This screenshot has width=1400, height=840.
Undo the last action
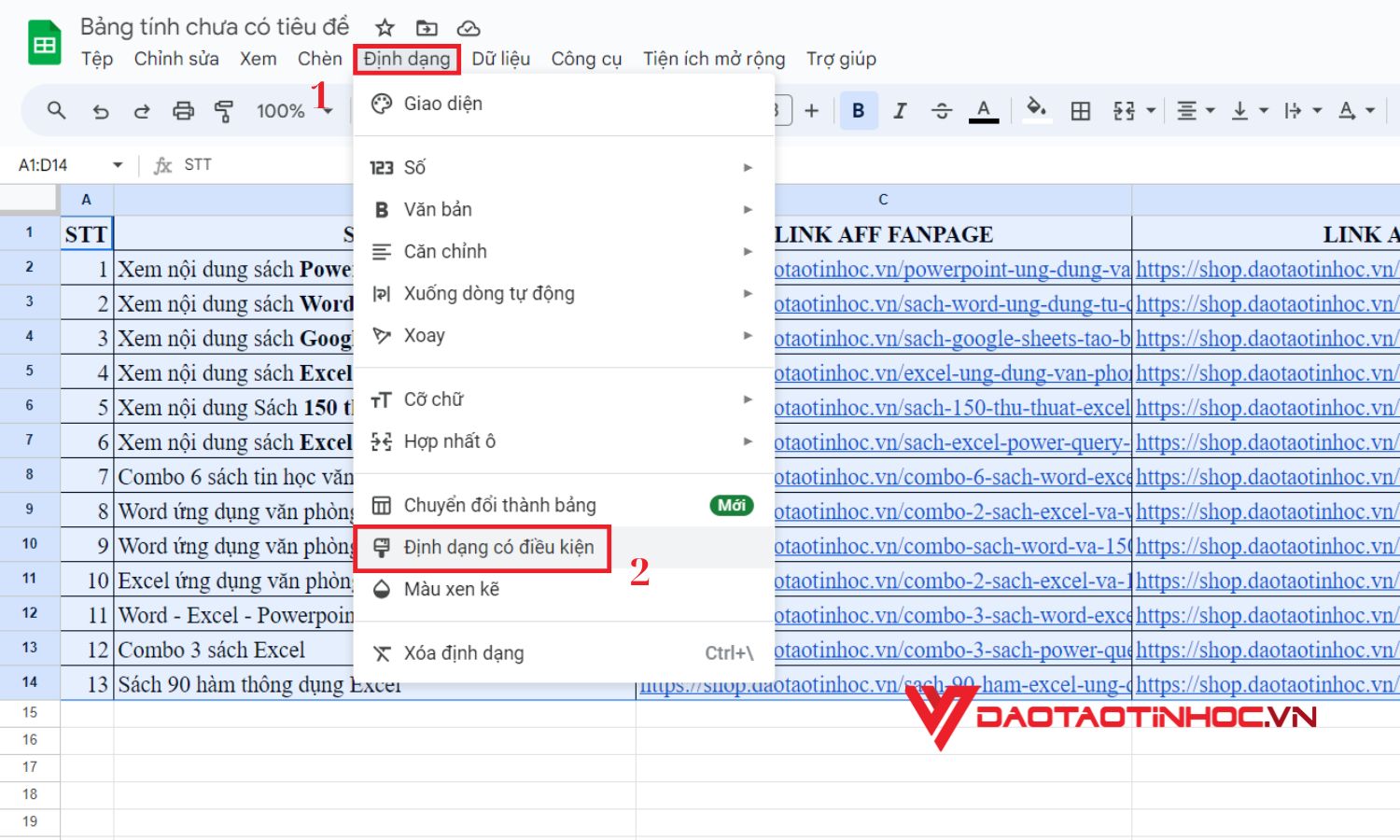(101, 110)
